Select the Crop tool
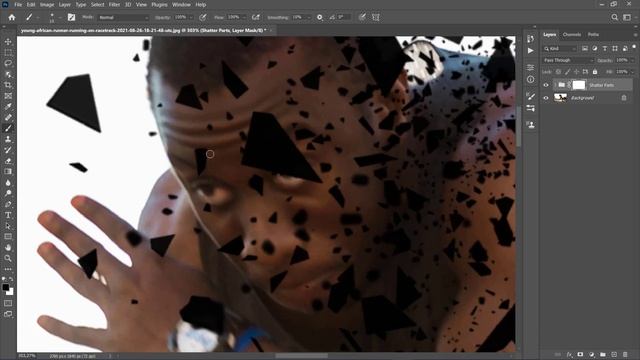Image resolution: width=640 pixels, height=360 pixels. pyautogui.click(x=8, y=85)
